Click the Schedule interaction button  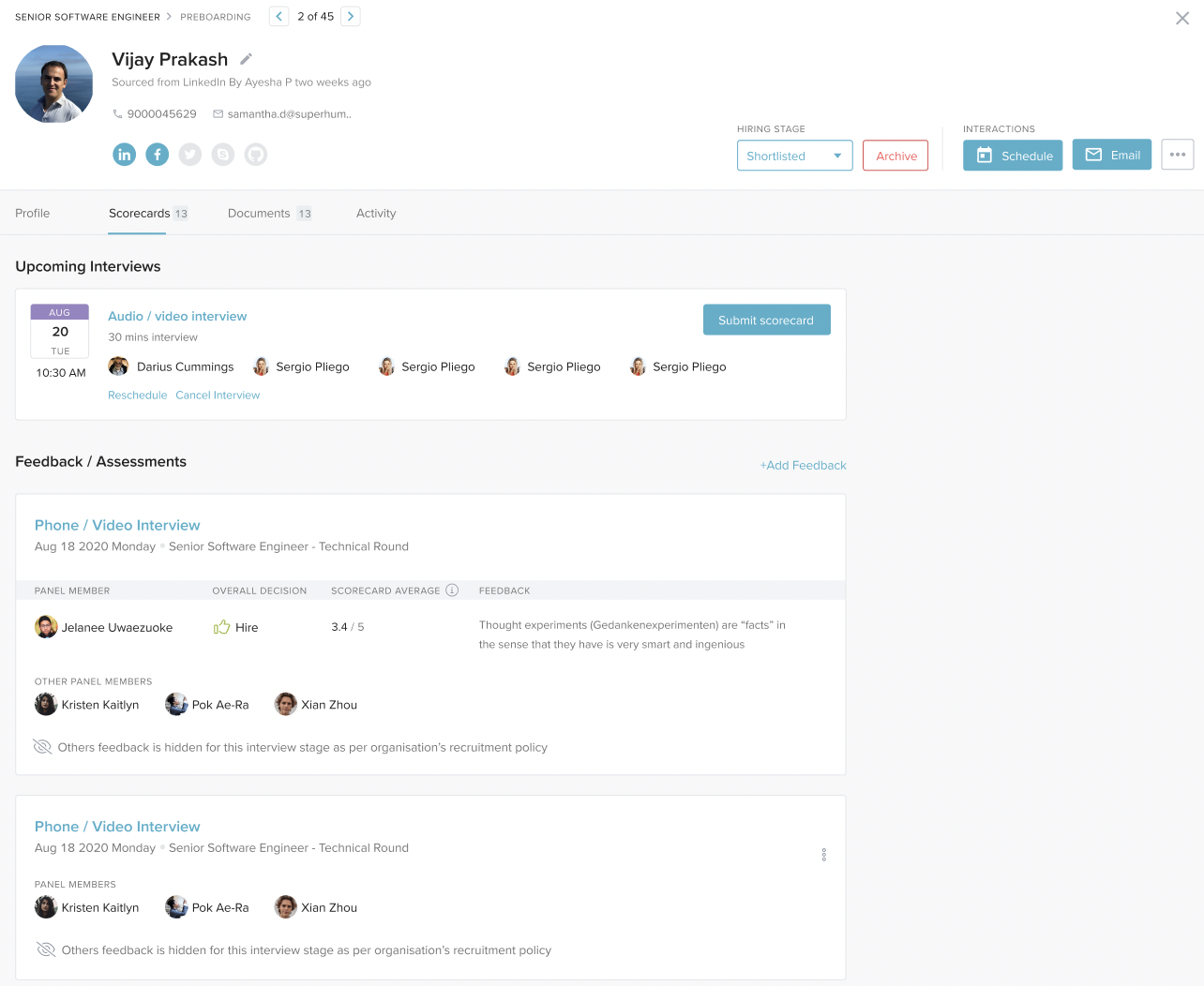click(x=1013, y=156)
